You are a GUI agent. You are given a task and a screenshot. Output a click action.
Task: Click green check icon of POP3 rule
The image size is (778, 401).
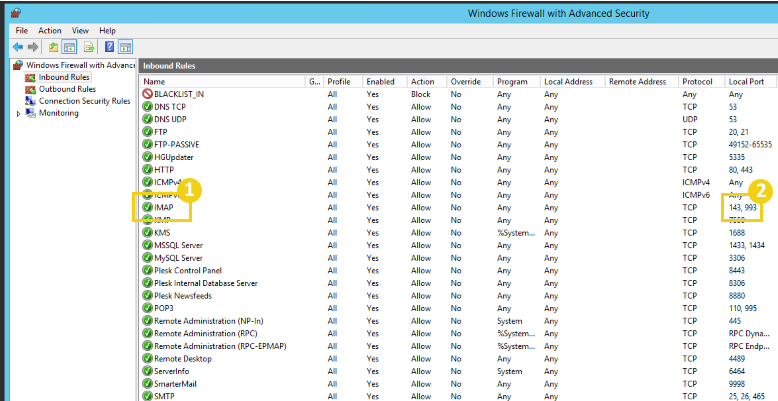click(147, 308)
